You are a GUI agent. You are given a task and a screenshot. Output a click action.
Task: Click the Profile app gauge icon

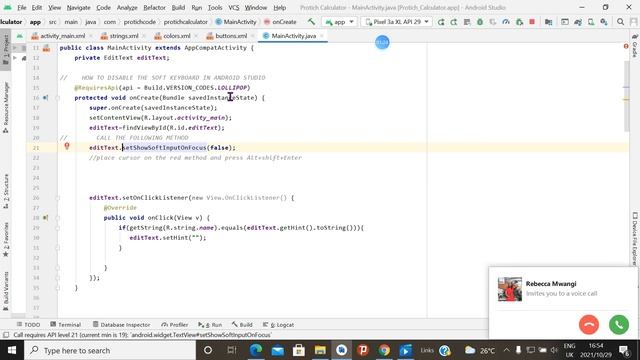pyautogui.click(x=506, y=22)
